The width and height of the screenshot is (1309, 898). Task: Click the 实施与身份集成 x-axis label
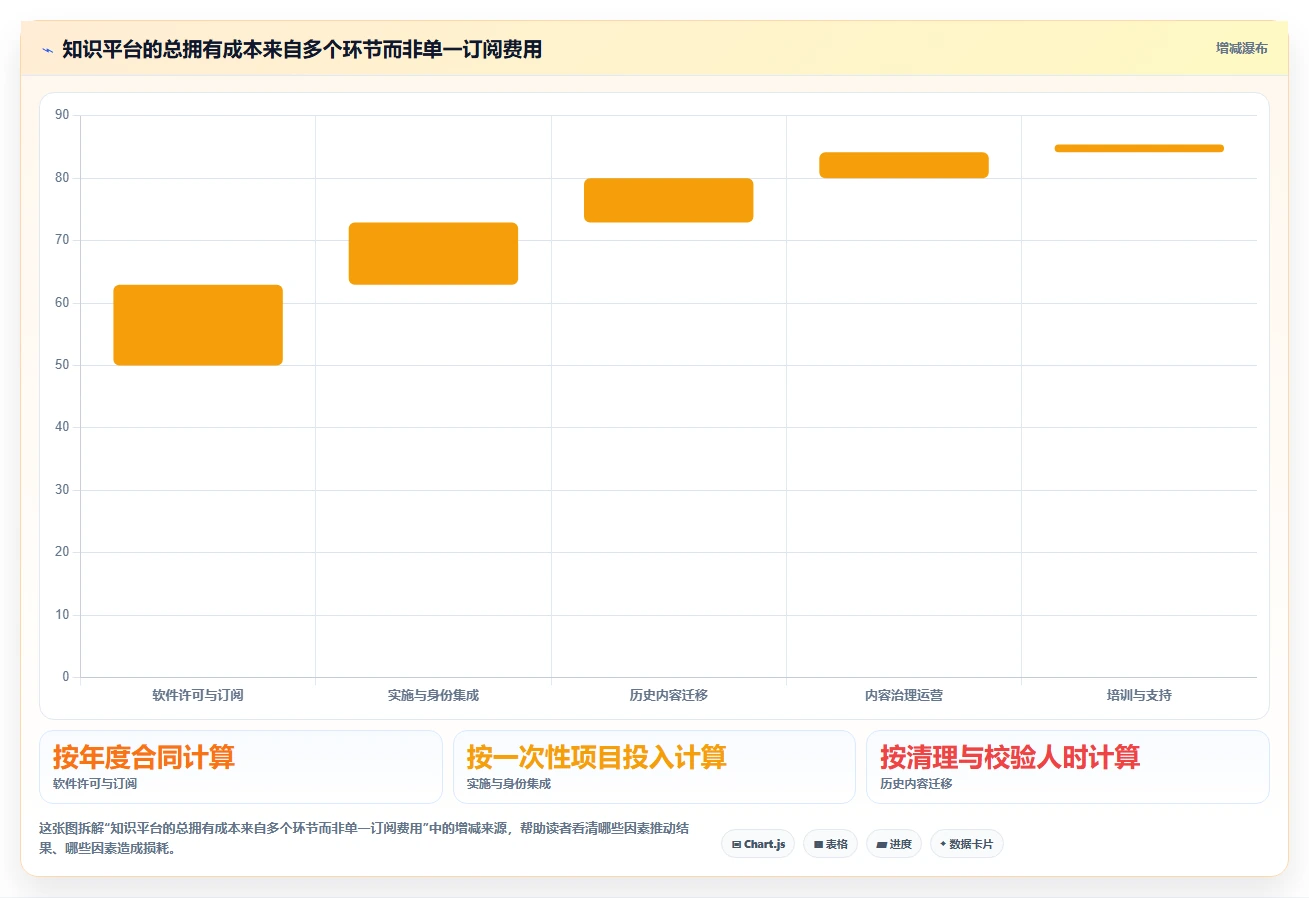pos(433,695)
